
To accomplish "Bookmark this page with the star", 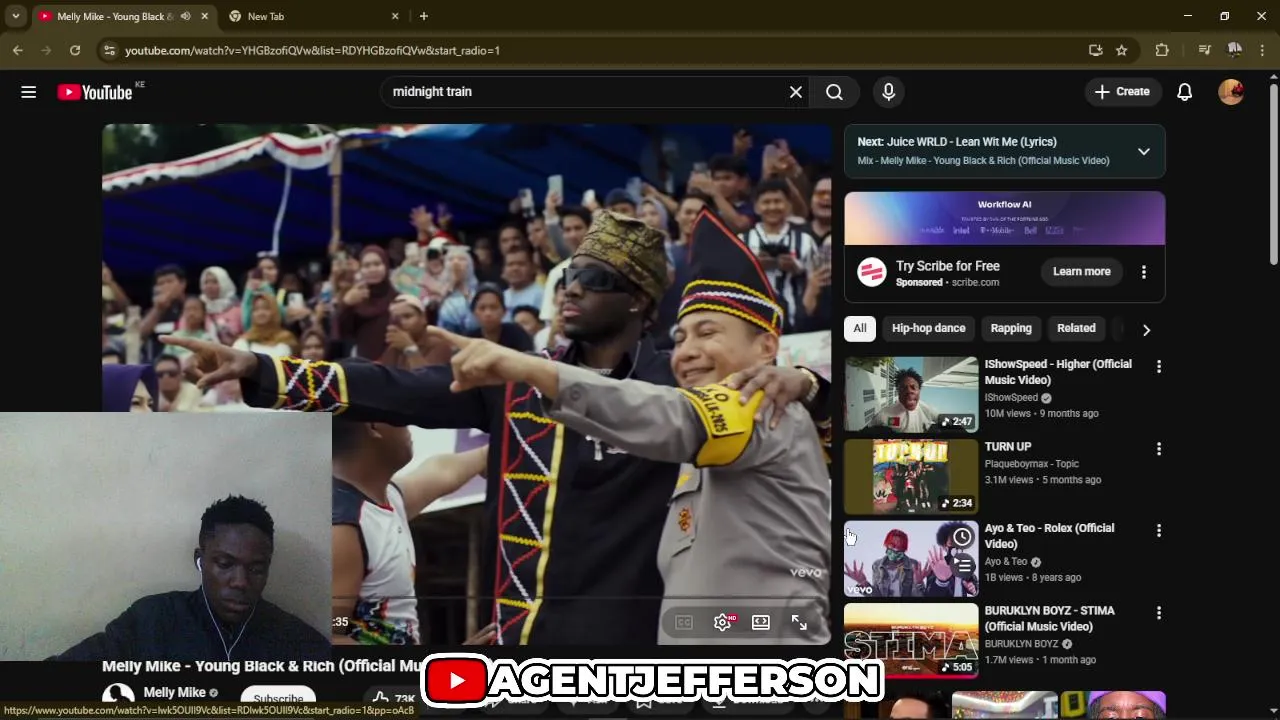I will (x=1122, y=50).
